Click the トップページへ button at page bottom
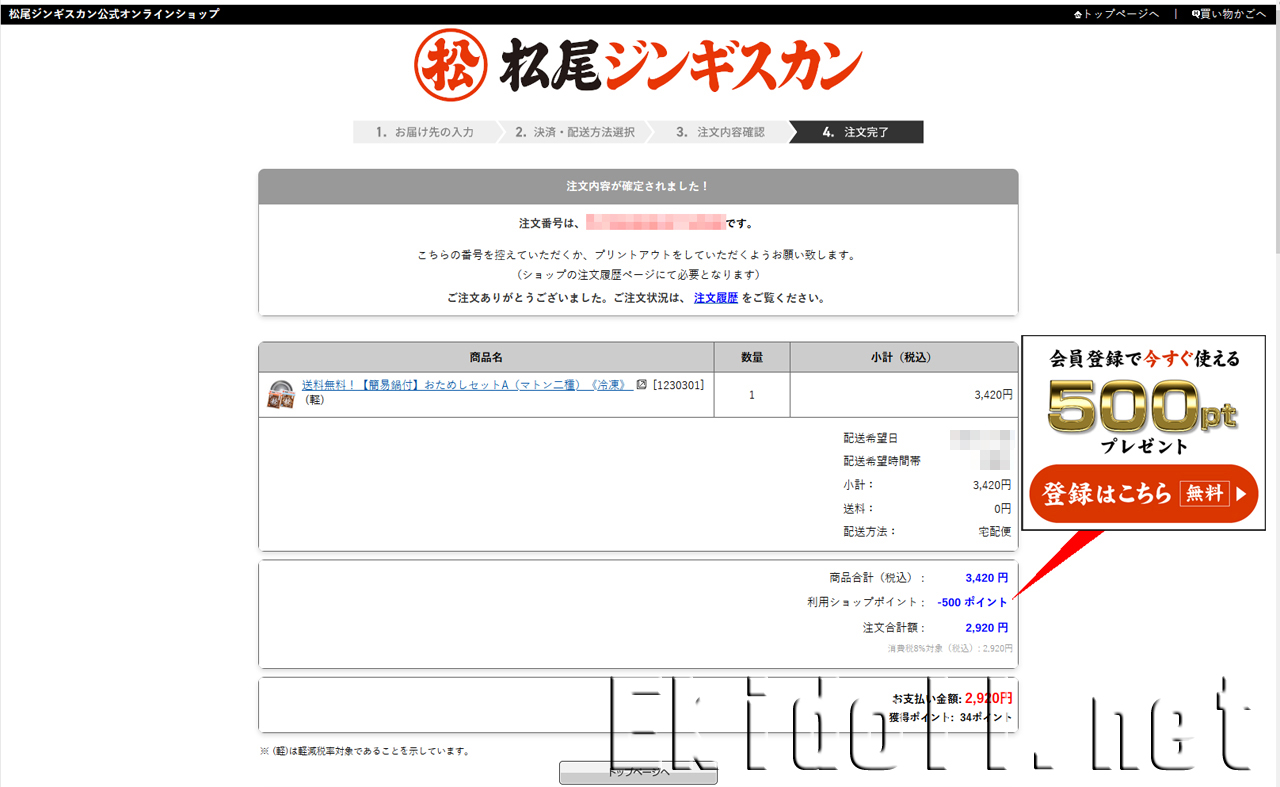 coord(638,773)
